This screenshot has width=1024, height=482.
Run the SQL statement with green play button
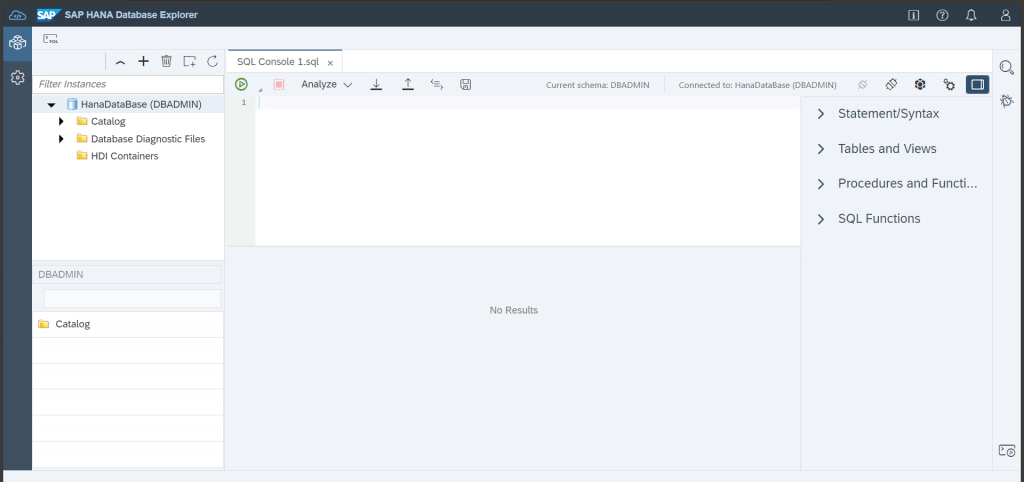pyautogui.click(x=241, y=84)
